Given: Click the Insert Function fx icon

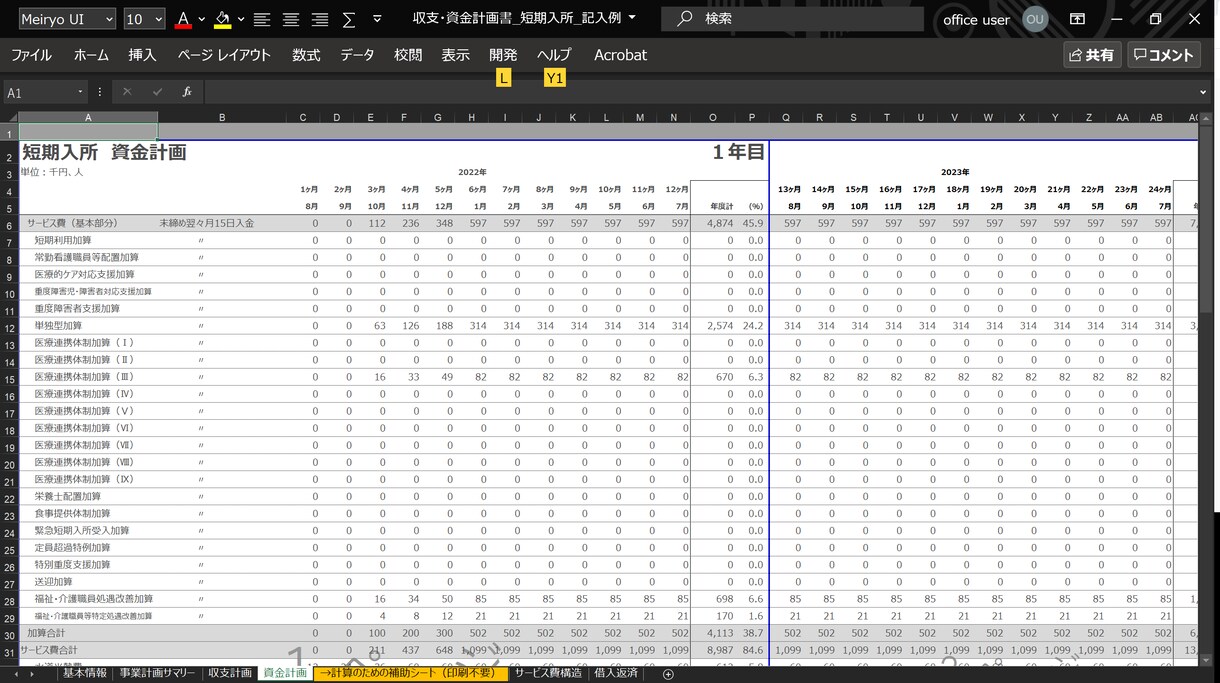Looking at the screenshot, I should click(x=187, y=92).
